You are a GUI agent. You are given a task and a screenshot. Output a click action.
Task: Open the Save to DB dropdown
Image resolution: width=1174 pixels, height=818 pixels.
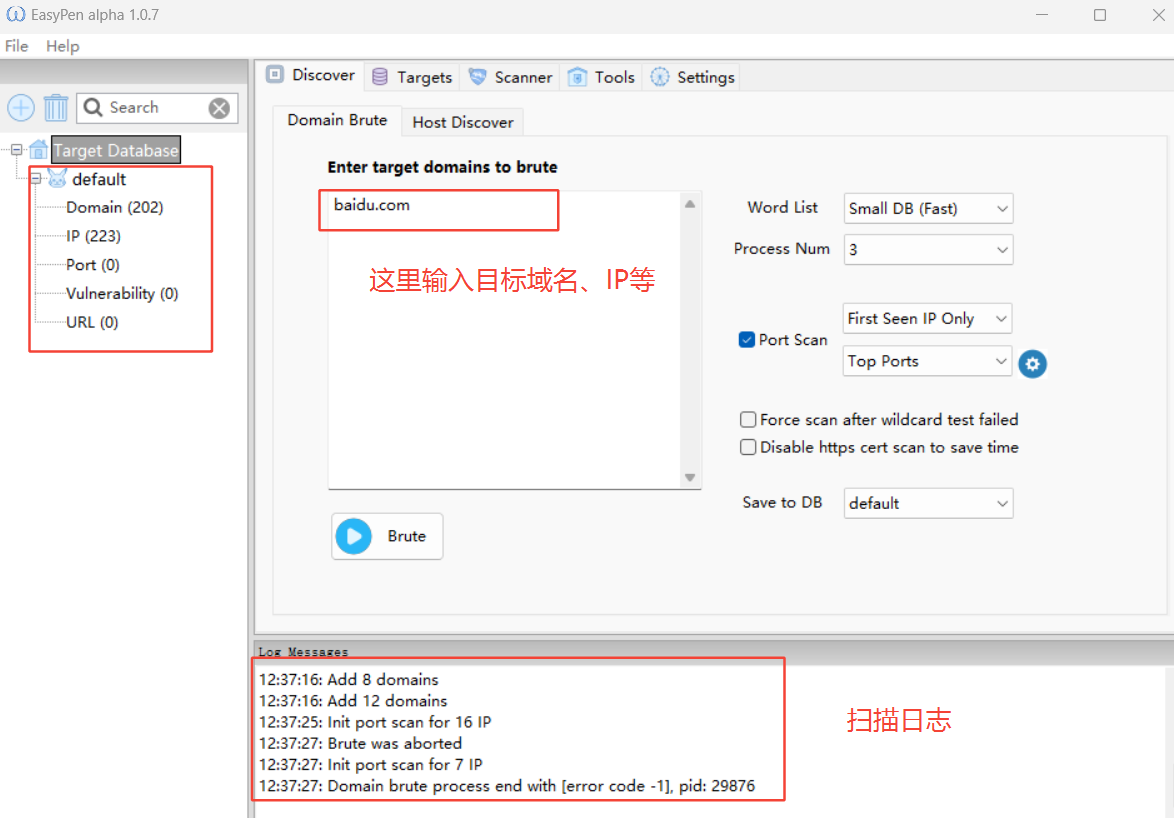(928, 504)
